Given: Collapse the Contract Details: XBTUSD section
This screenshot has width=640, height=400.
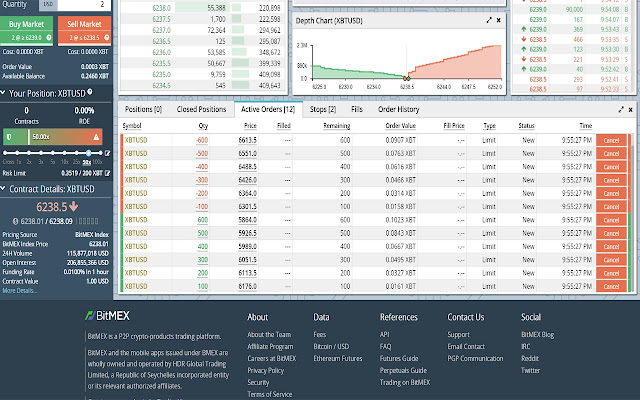Looking at the screenshot, I should (3, 189).
